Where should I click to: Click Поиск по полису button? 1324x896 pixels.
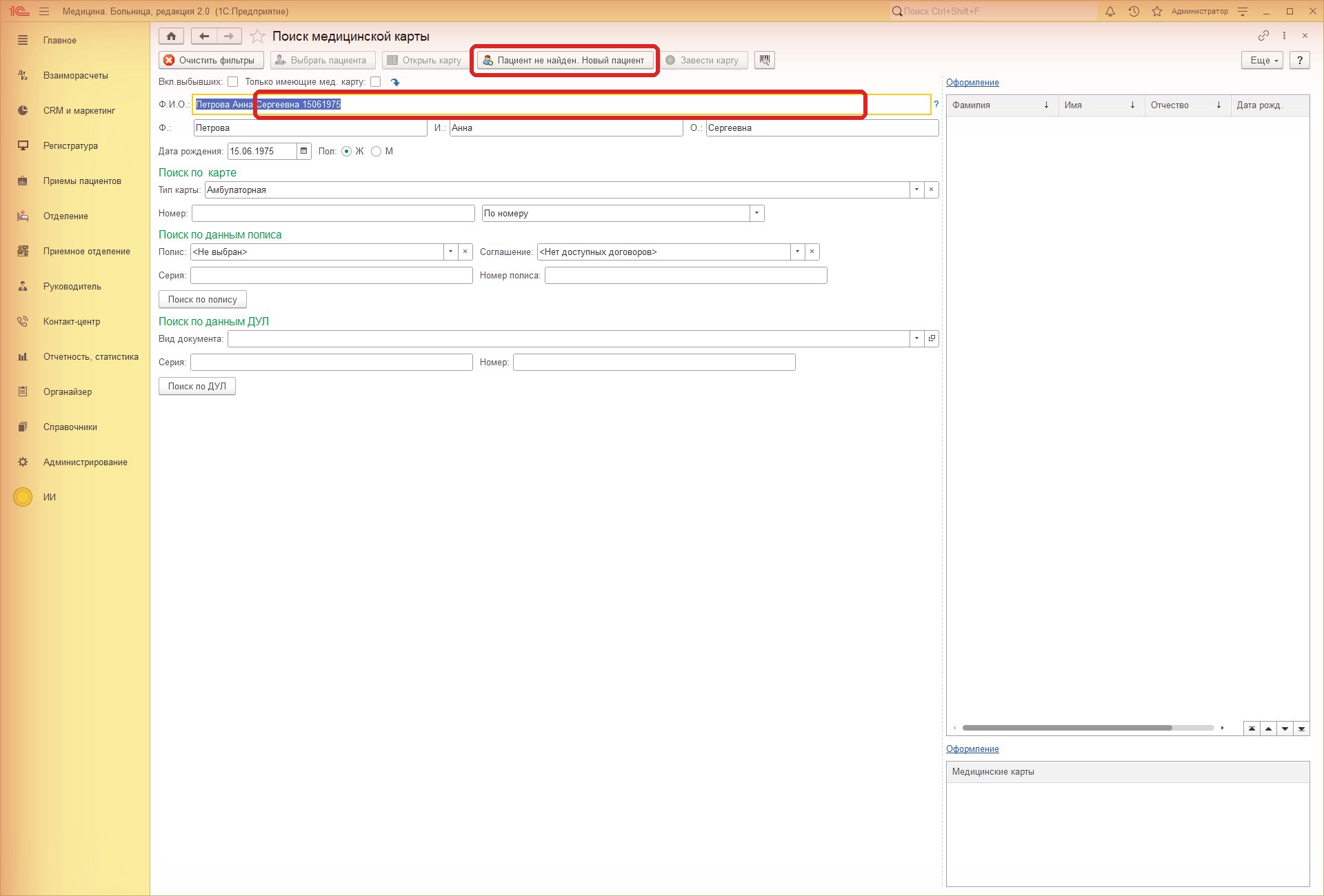click(202, 299)
